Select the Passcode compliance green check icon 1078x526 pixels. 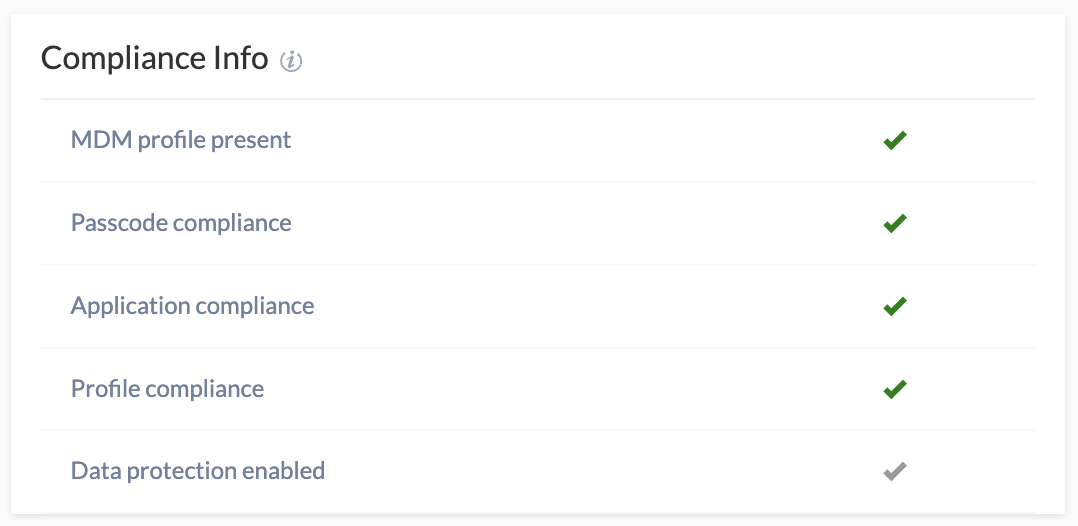pos(895,223)
